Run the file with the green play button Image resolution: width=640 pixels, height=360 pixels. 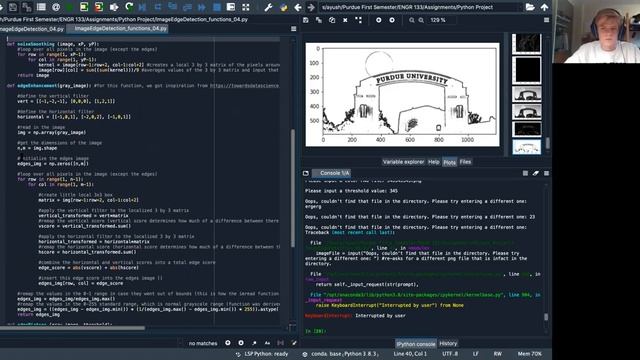(70, 7)
